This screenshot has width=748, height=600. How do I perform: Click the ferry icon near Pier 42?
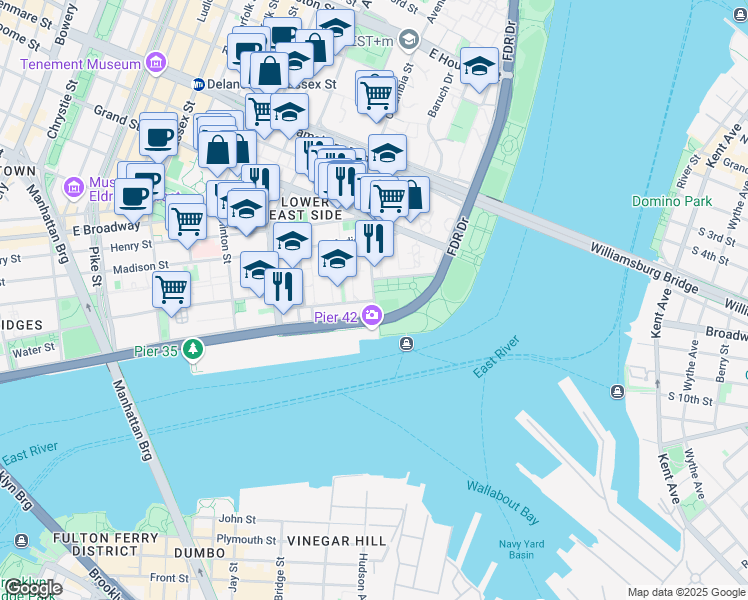[406, 343]
